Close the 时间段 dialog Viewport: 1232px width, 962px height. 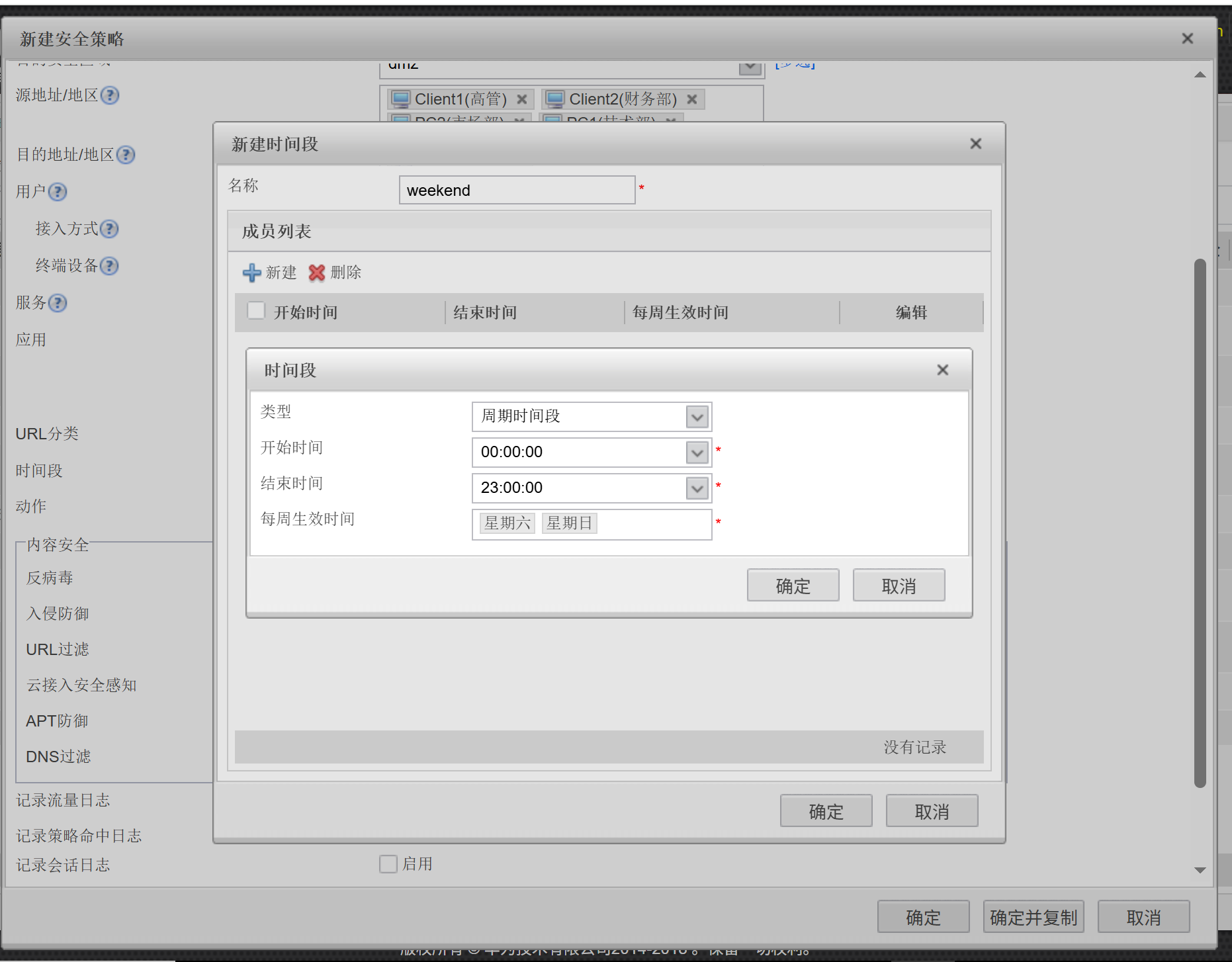pyautogui.click(x=943, y=370)
